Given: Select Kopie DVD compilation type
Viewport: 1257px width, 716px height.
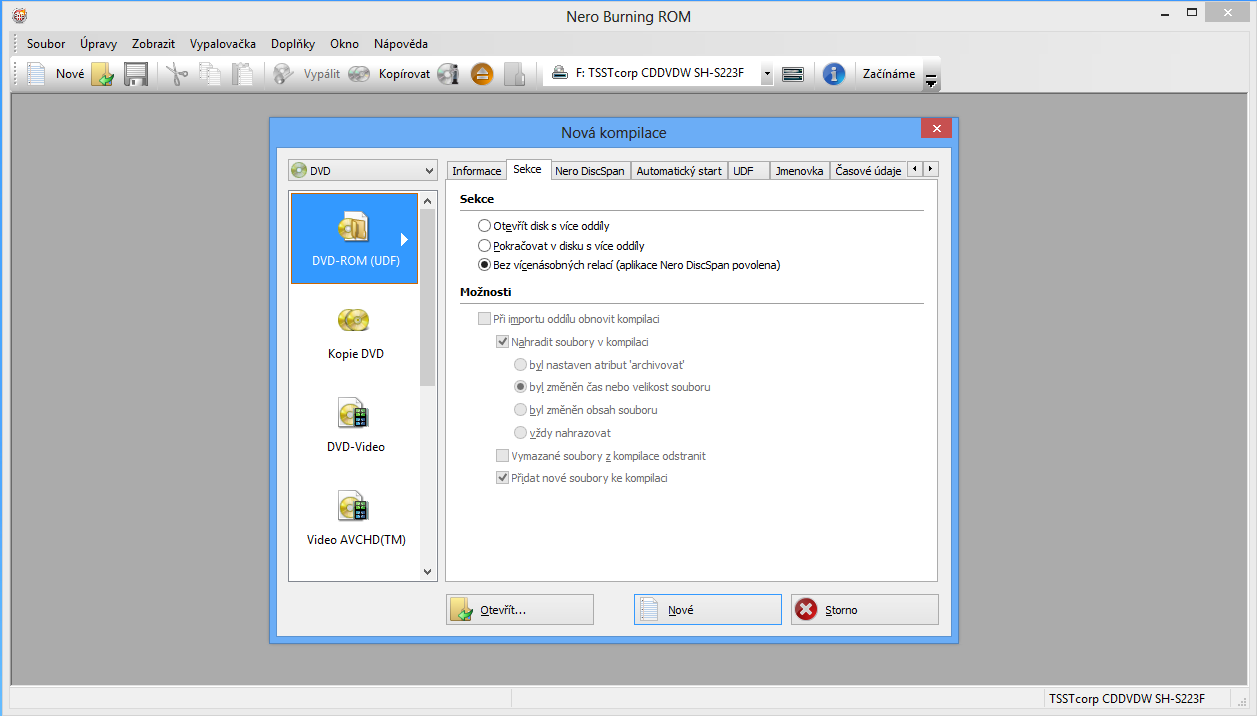Looking at the screenshot, I should (x=355, y=334).
